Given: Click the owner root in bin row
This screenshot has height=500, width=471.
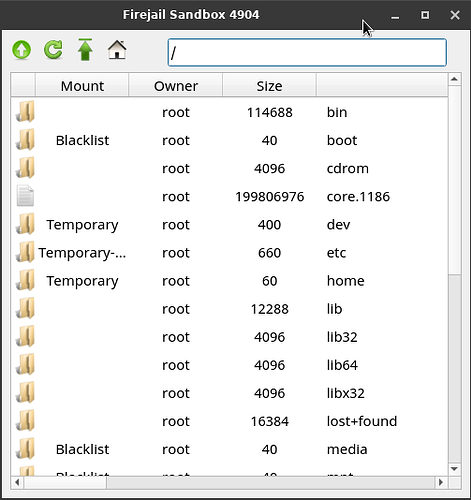Looking at the screenshot, I should (x=176, y=112).
